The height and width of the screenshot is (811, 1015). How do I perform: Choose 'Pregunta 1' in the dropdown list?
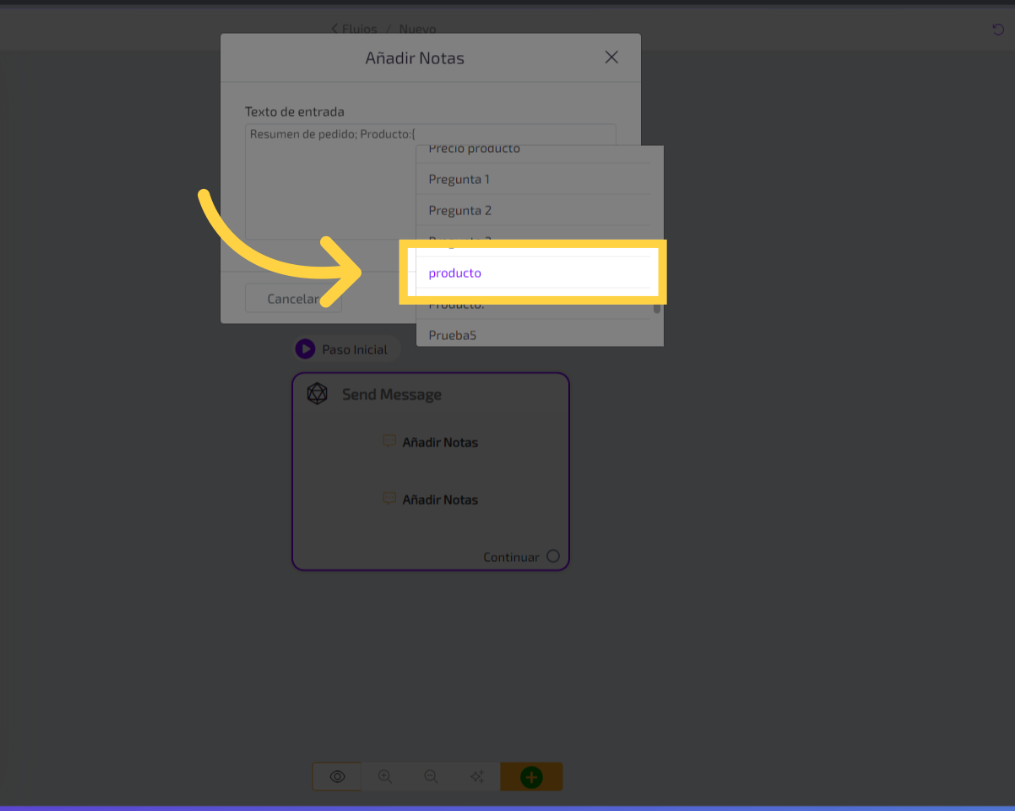click(x=459, y=180)
